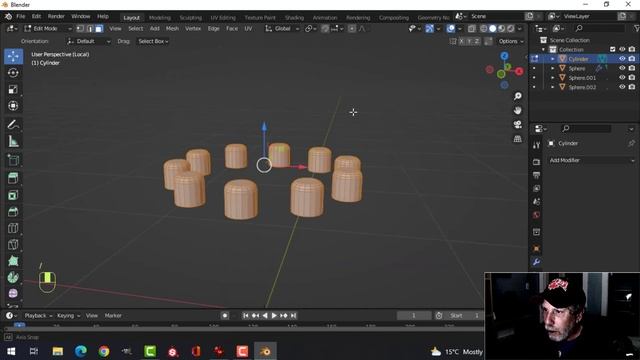The image size is (640, 360).
Task: Hide Cylinder in viewport via eye icon
Action: point(622,59)
